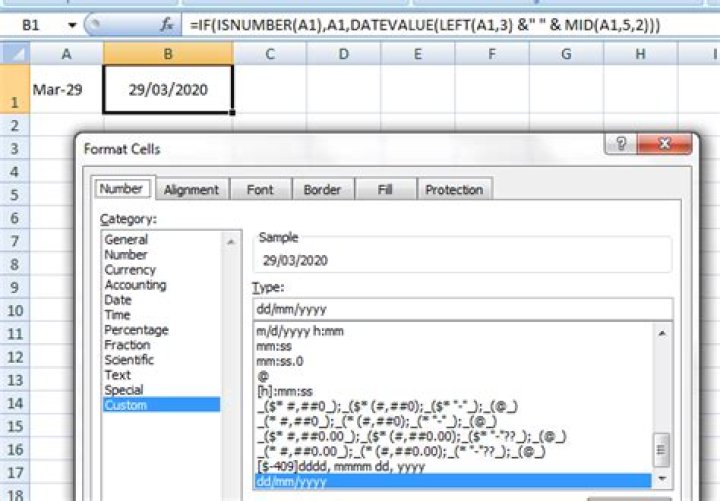This screenshot has width=720, height=501.
Task: Select the Special category
Action: (x=161, y=390)
